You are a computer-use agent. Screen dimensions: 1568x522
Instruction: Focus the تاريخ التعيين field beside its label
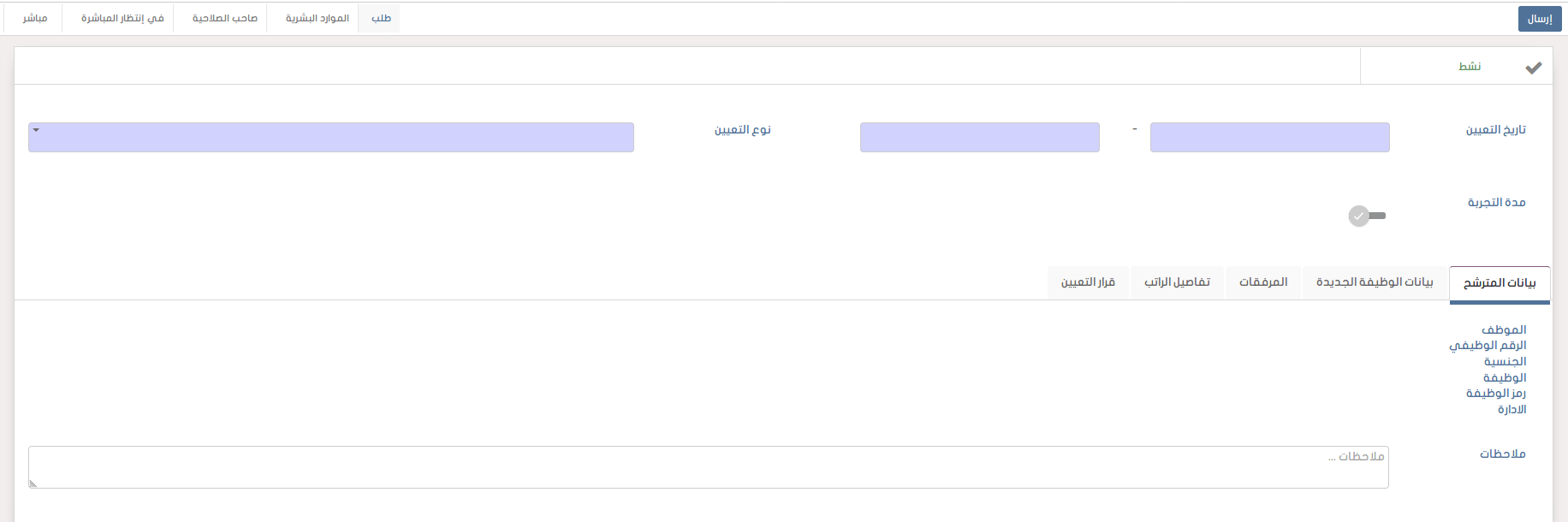tap(1268, 137)
